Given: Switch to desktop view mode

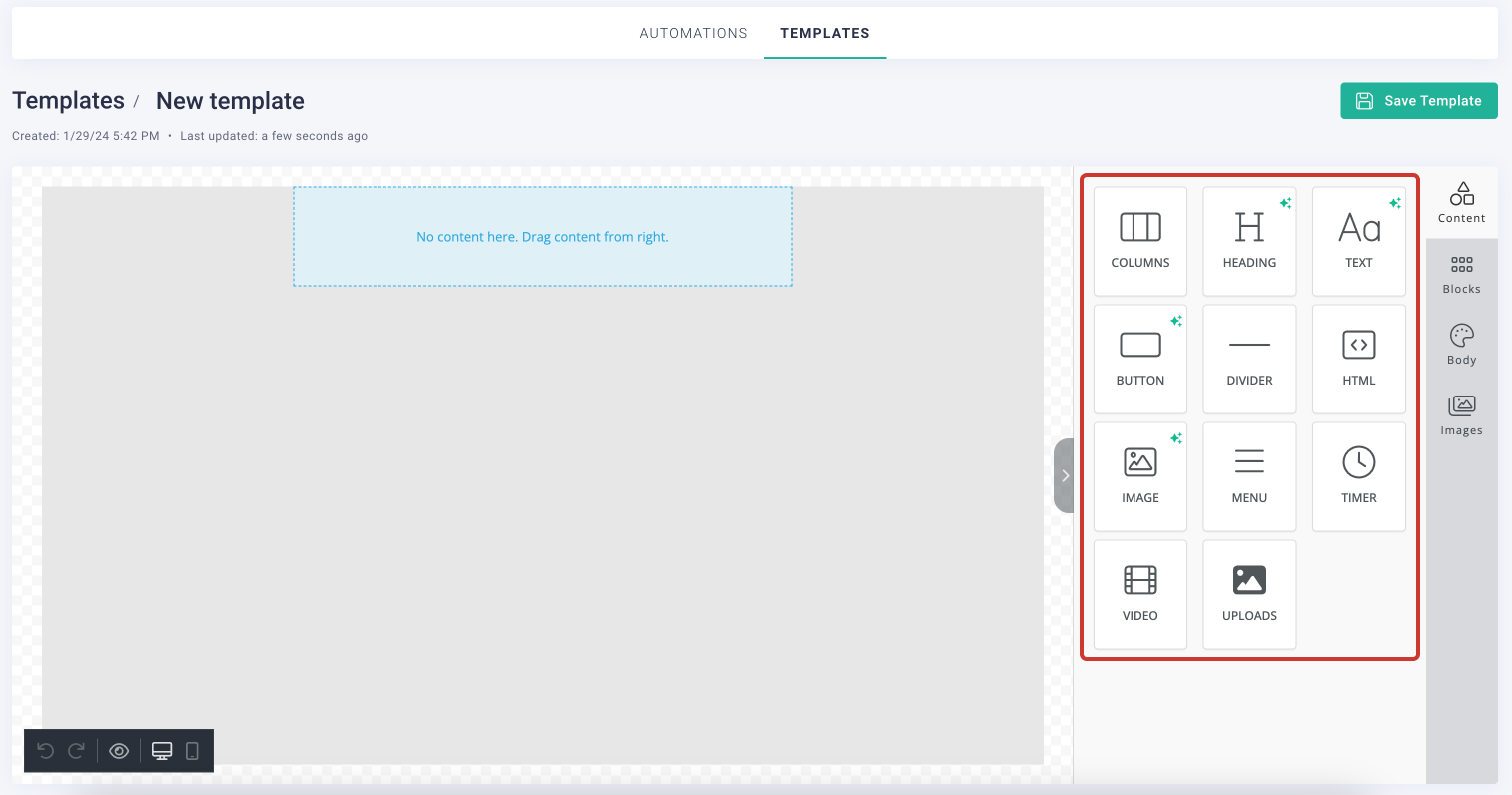Looking at the screenshot, I should click(161, 750).
